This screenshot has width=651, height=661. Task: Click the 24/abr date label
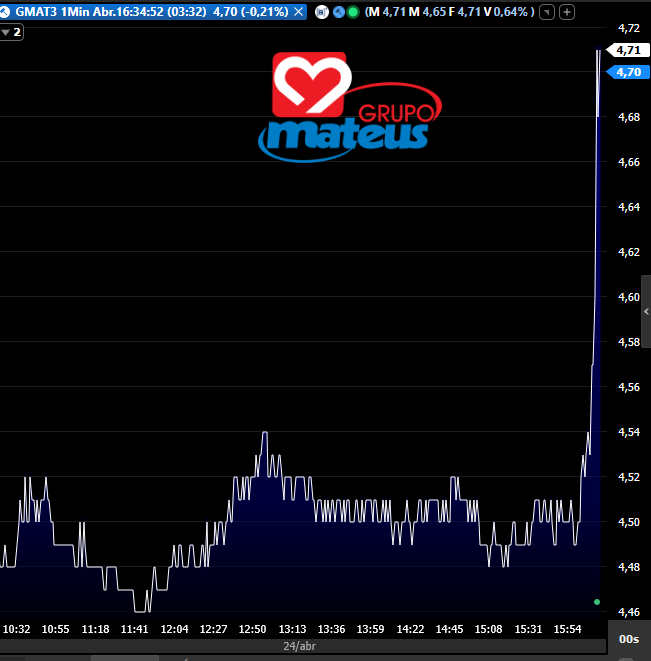pyautogui.click(x=299, y=646)
